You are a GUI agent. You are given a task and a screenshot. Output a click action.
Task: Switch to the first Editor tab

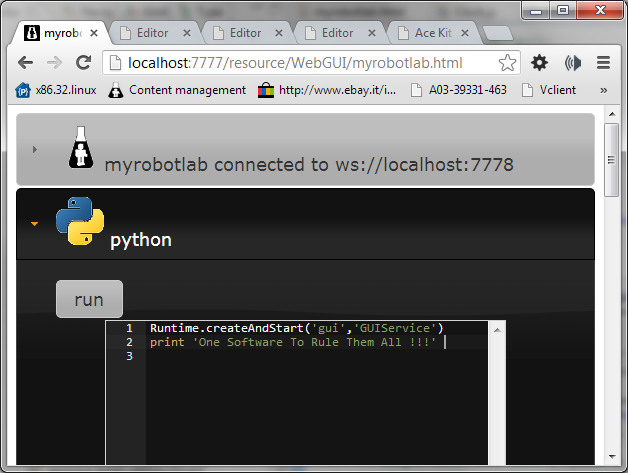tap(155, 33)
